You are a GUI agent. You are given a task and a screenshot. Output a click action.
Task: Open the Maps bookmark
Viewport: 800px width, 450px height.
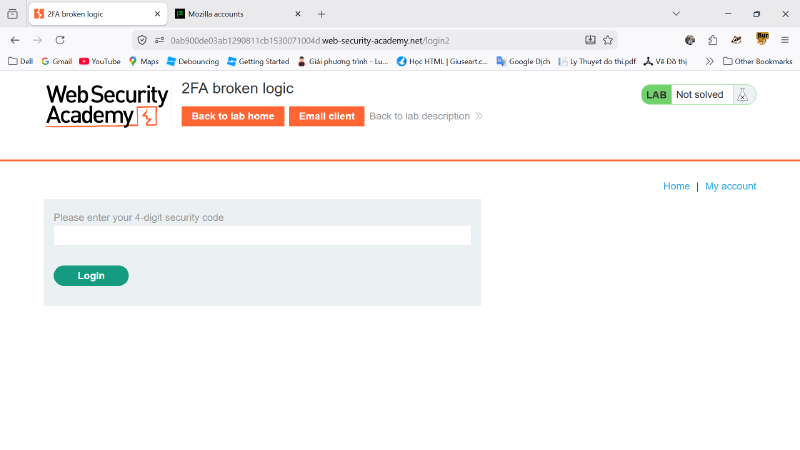(x=144, y=61)
